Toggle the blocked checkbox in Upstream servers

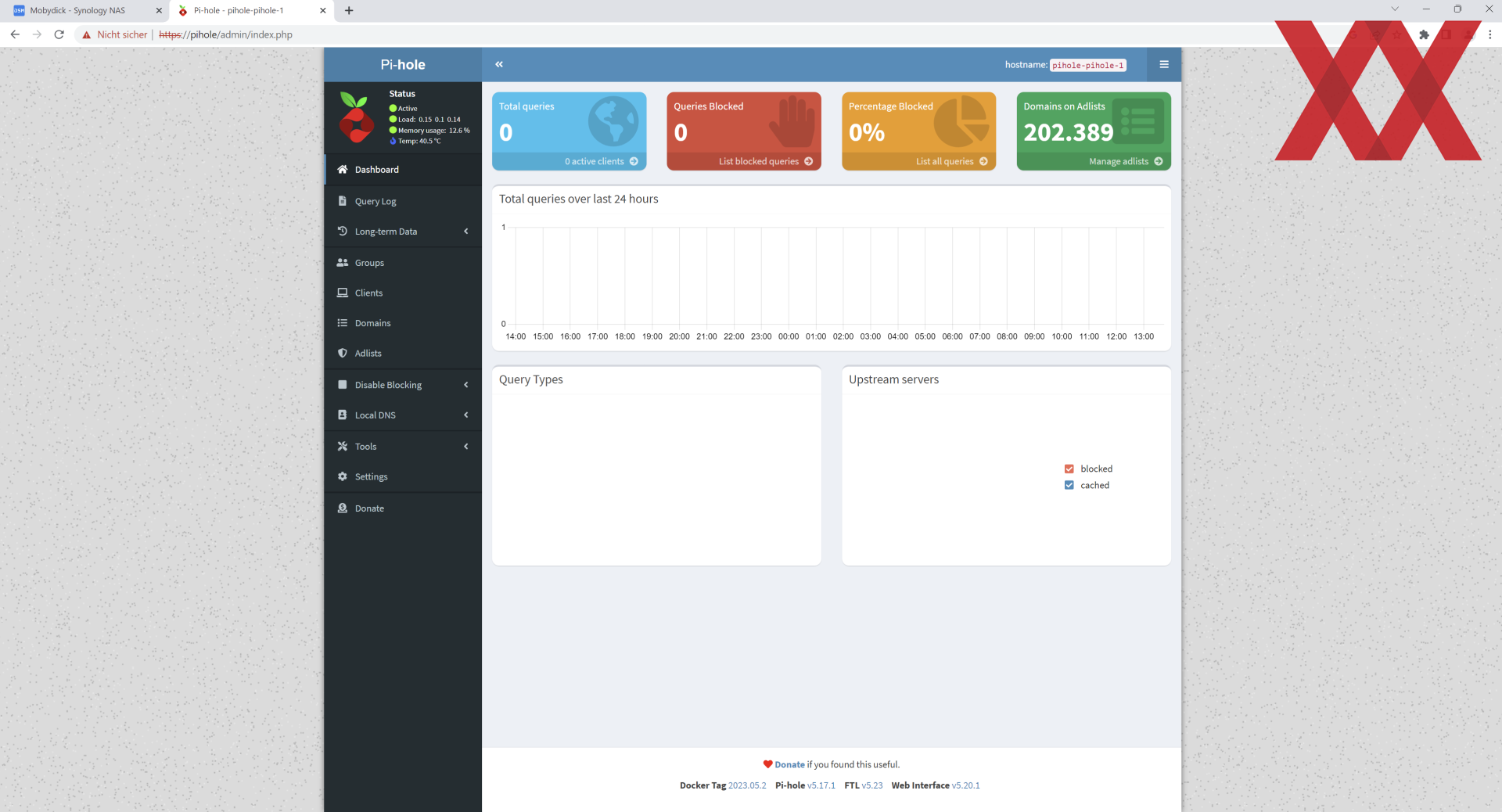click(x=1069, y=469)
